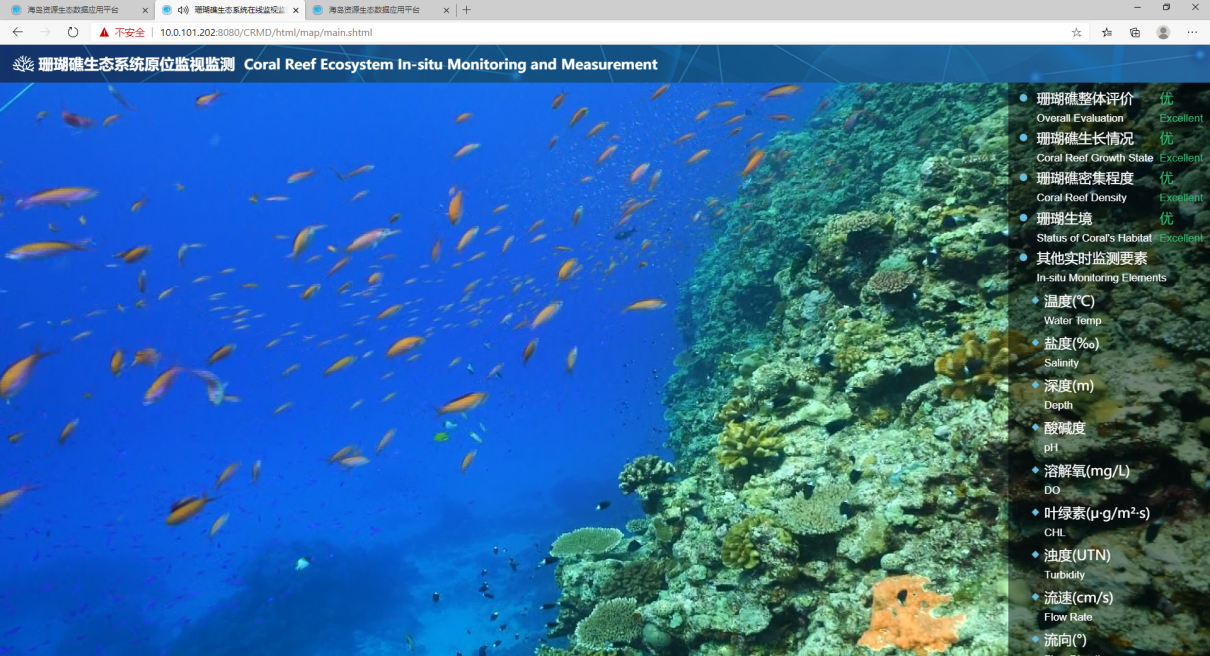1210x656 pixels.
Task: Open the collections icon in toolbar
Action: coord(1135,32)
